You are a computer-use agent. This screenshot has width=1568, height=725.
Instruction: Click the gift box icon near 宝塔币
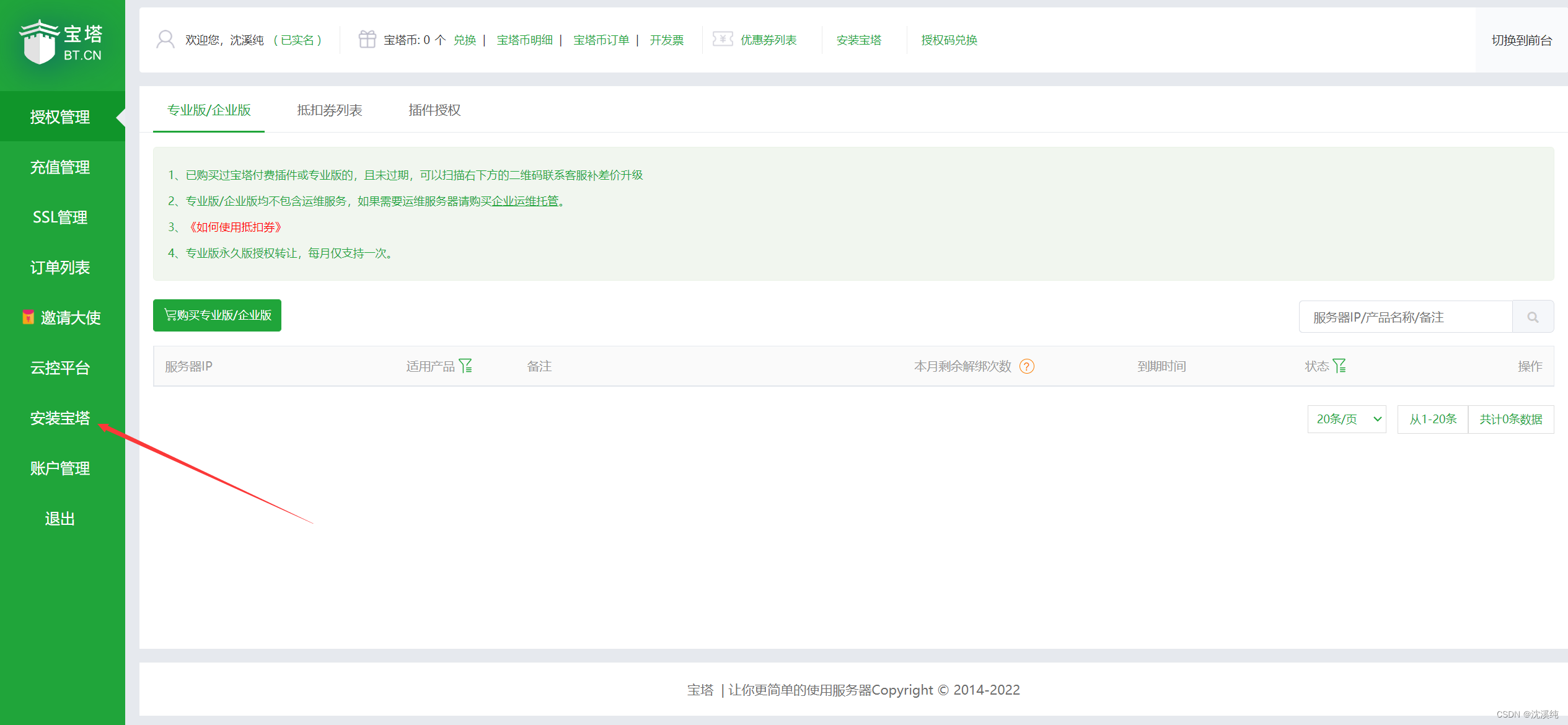point(367,40)
